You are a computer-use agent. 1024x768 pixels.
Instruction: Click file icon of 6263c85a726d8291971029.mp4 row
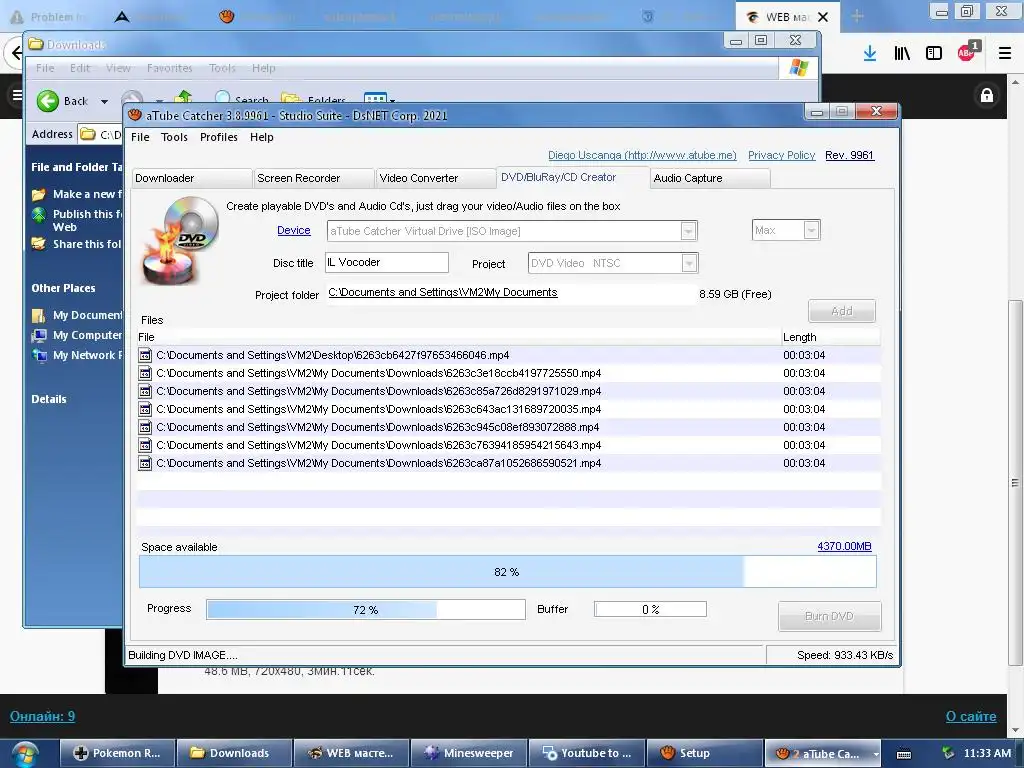tap(145, 391)
